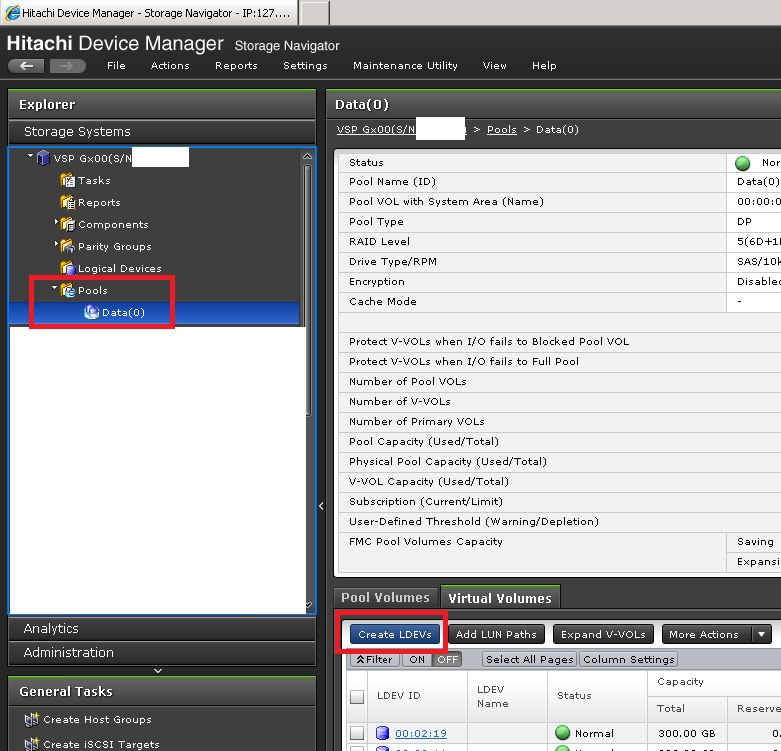Image resolution: width=781 pixels, height=751 pixels.
Task: Tick the header select-all checkbox in LDEV table
Action: click(357, 696)
